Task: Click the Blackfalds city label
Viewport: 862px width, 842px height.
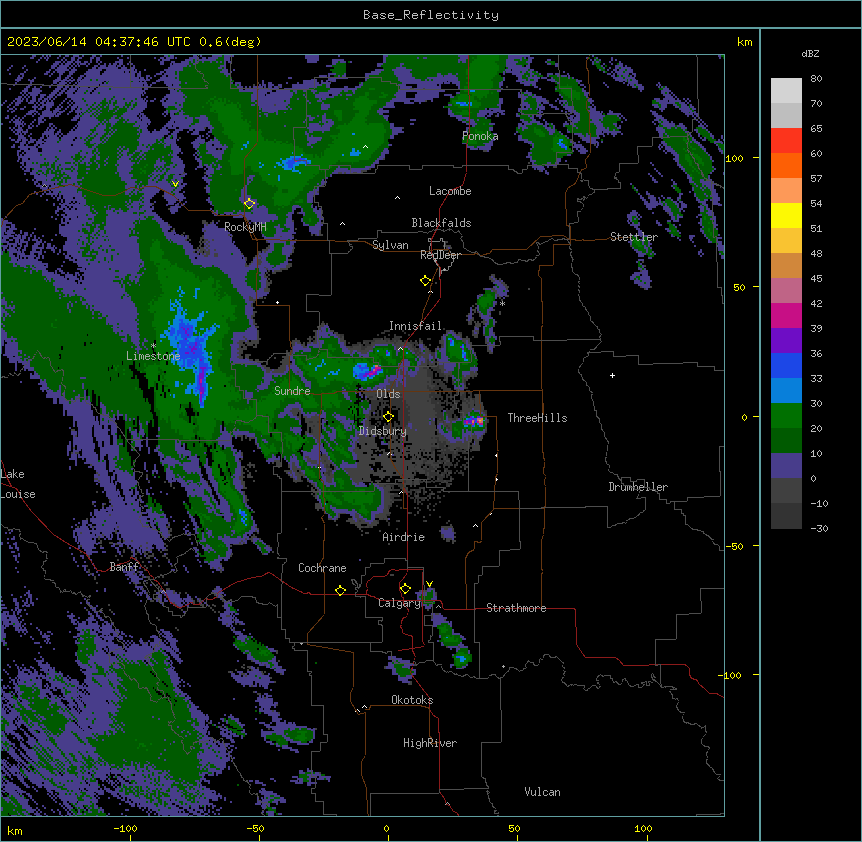Action: point(441,223)
